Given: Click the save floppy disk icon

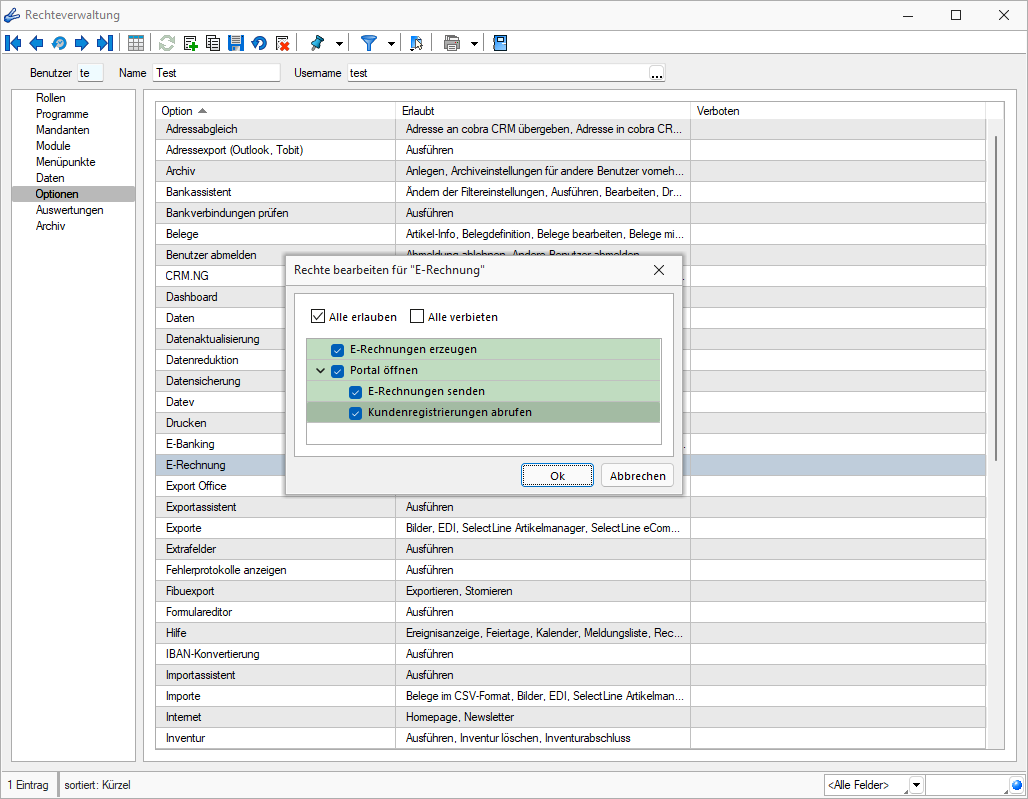Looking at the screenshot, I should point(236,43).
